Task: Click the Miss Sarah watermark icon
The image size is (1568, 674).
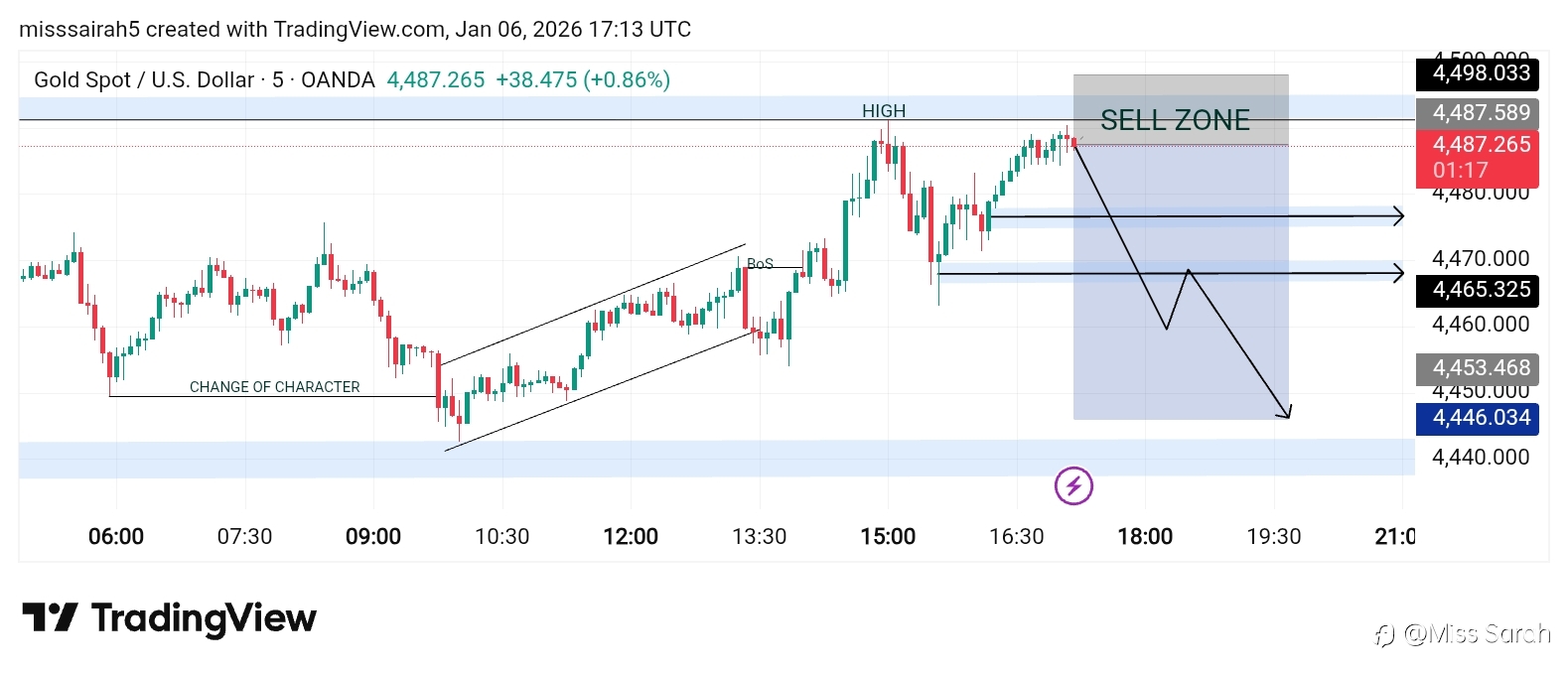Action: click(x=1384, y=635)
